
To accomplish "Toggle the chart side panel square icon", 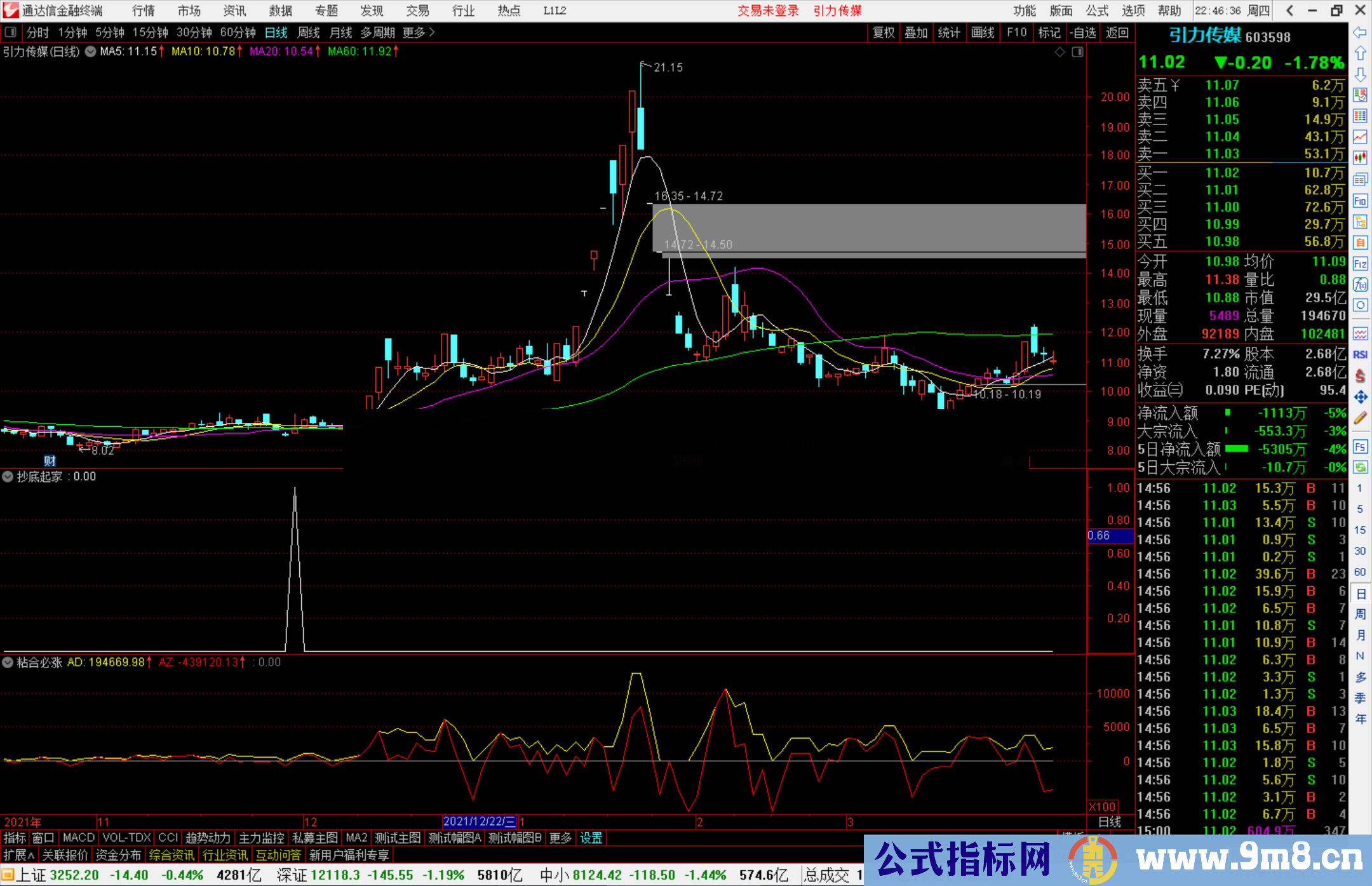I will click(1077, 52).
